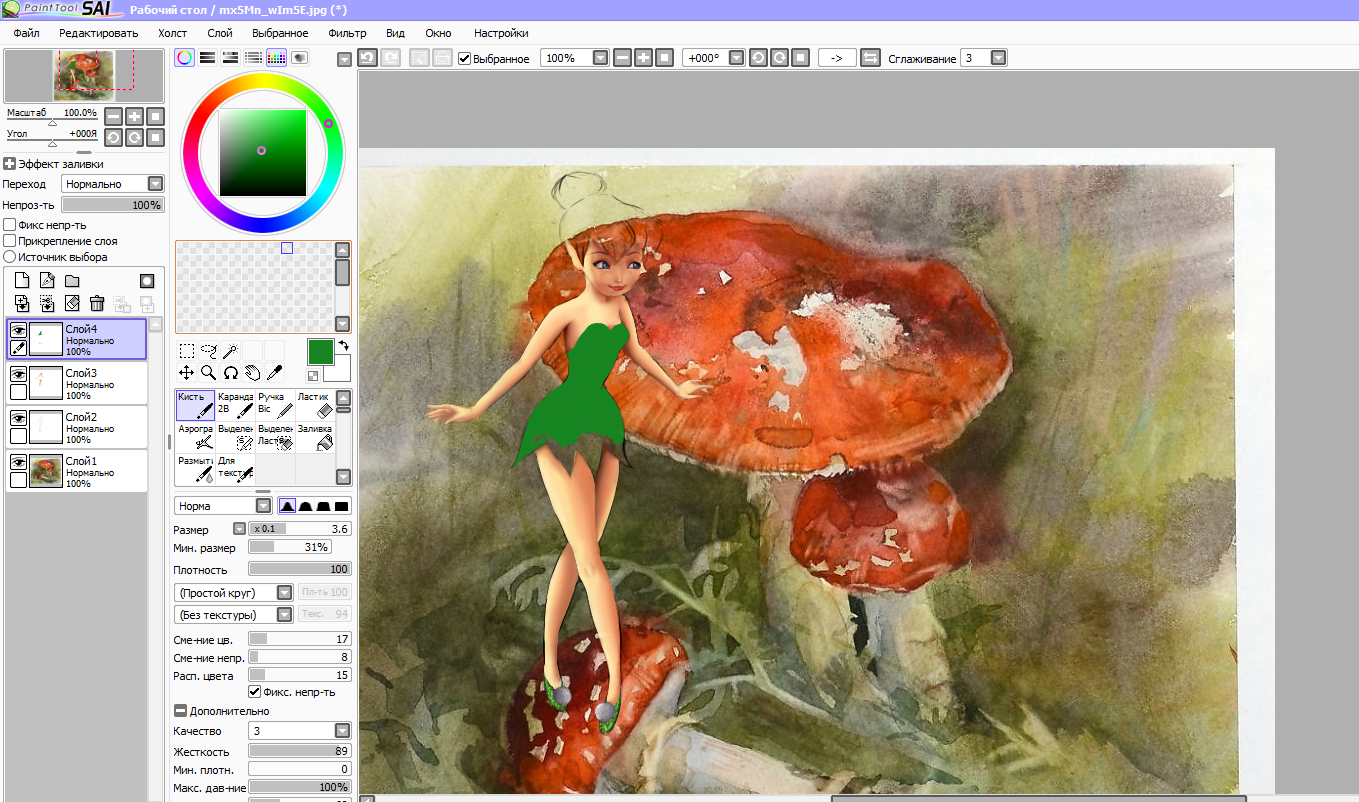Expand the Эффект заливки section
The width and height of the screenshot is (1359, 802).
9,164
